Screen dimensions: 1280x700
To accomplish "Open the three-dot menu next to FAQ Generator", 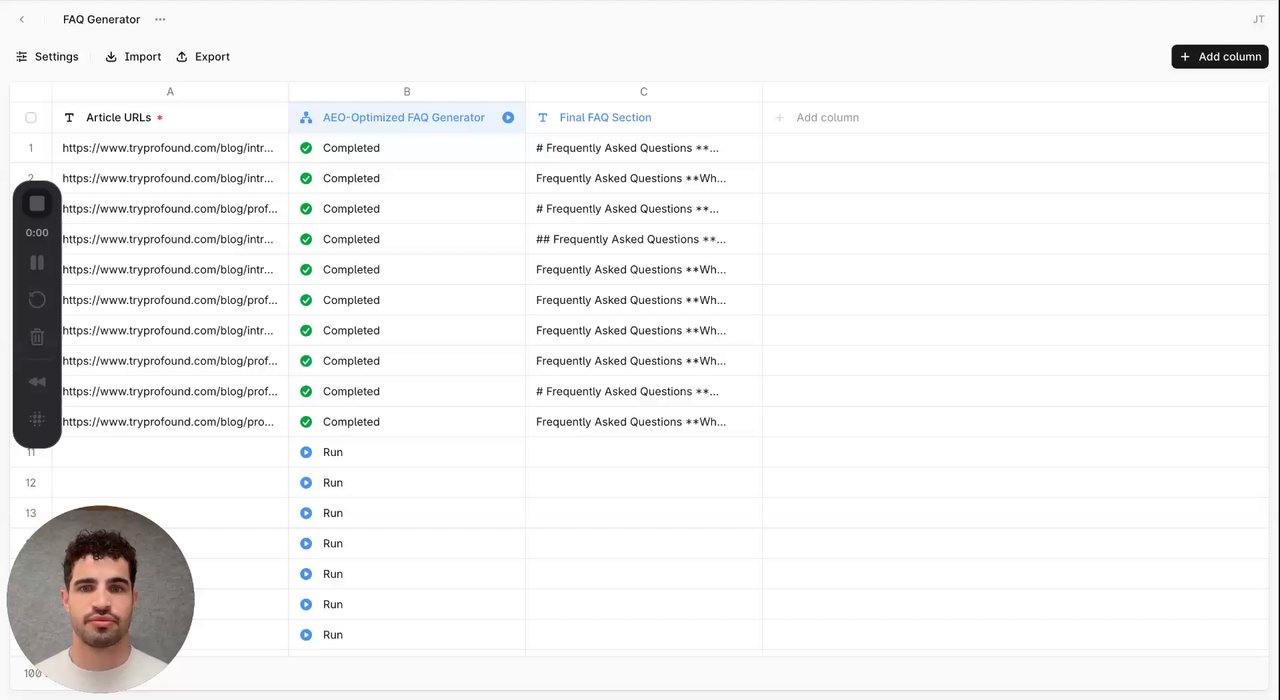I will tap(160, 19).
